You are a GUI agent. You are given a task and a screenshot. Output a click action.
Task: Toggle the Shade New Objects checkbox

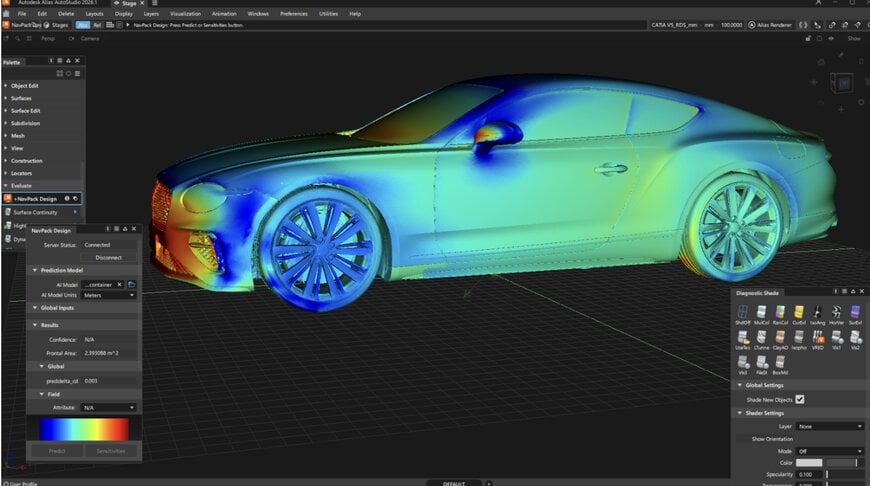[x=800, y=399]
